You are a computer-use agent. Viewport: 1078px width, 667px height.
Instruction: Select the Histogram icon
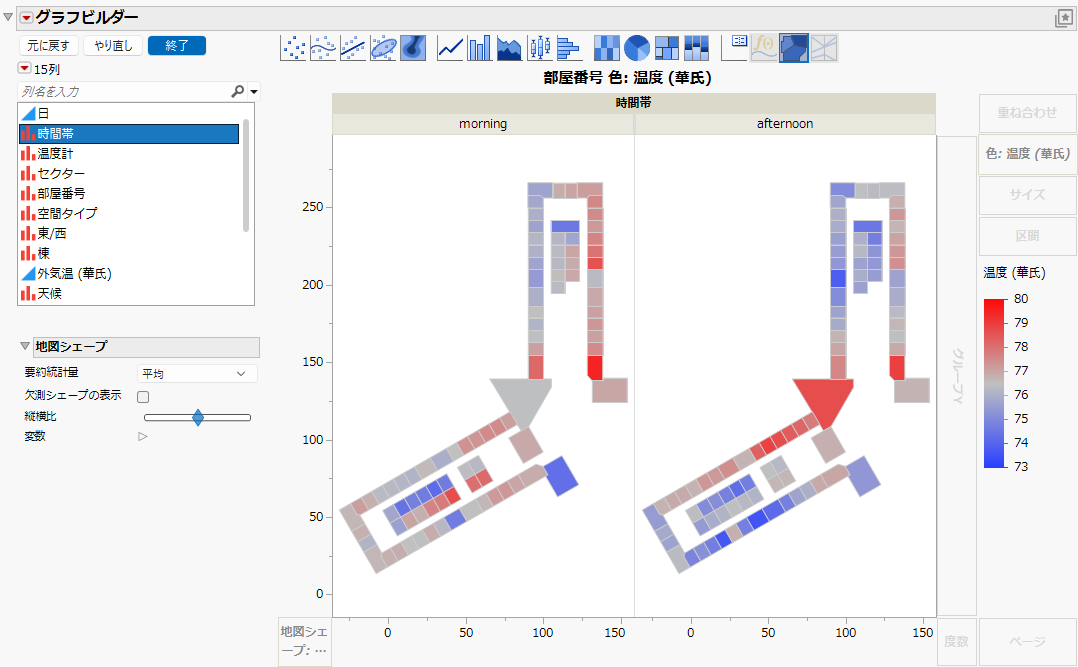click(x=569, y=48)
